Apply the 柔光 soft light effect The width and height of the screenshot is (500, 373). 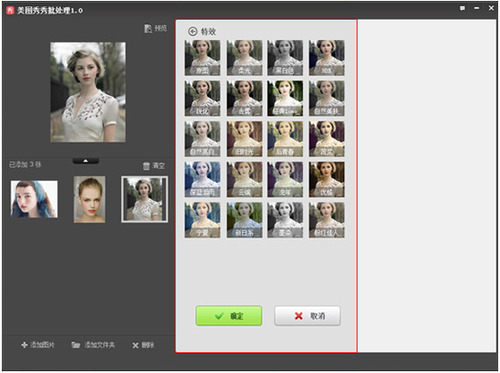coord(244,58)
